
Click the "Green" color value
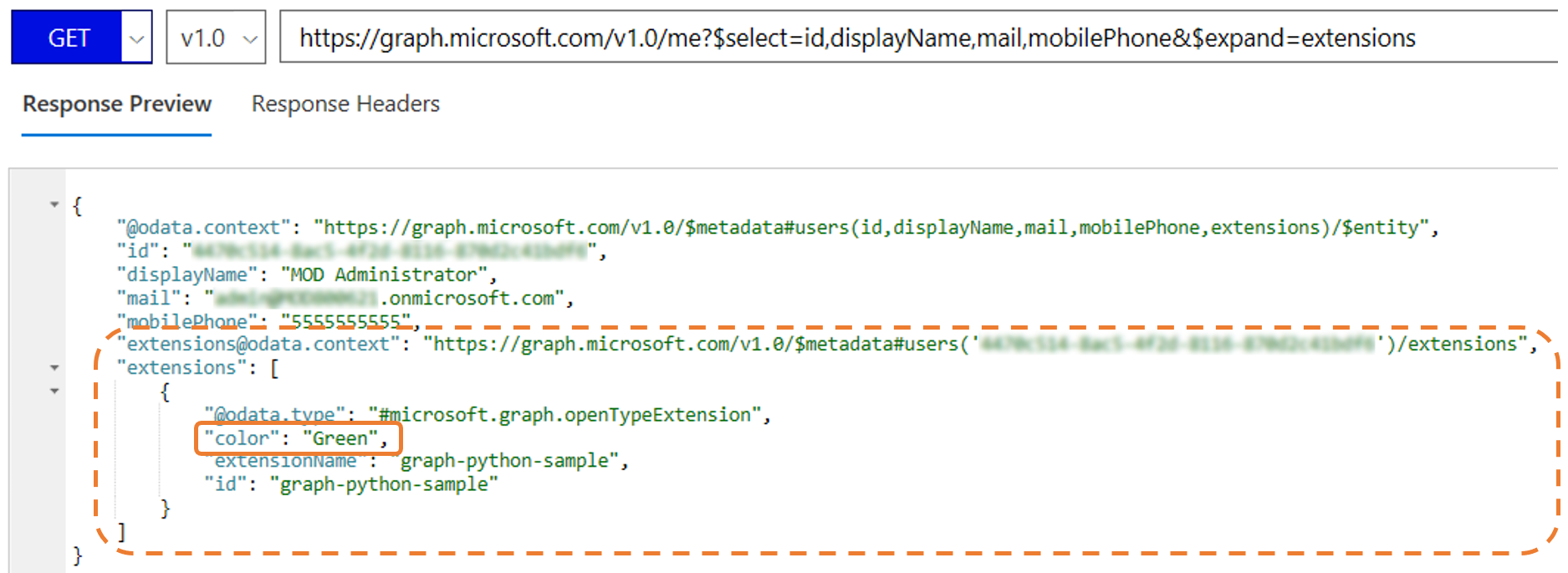tap(340, 438)
